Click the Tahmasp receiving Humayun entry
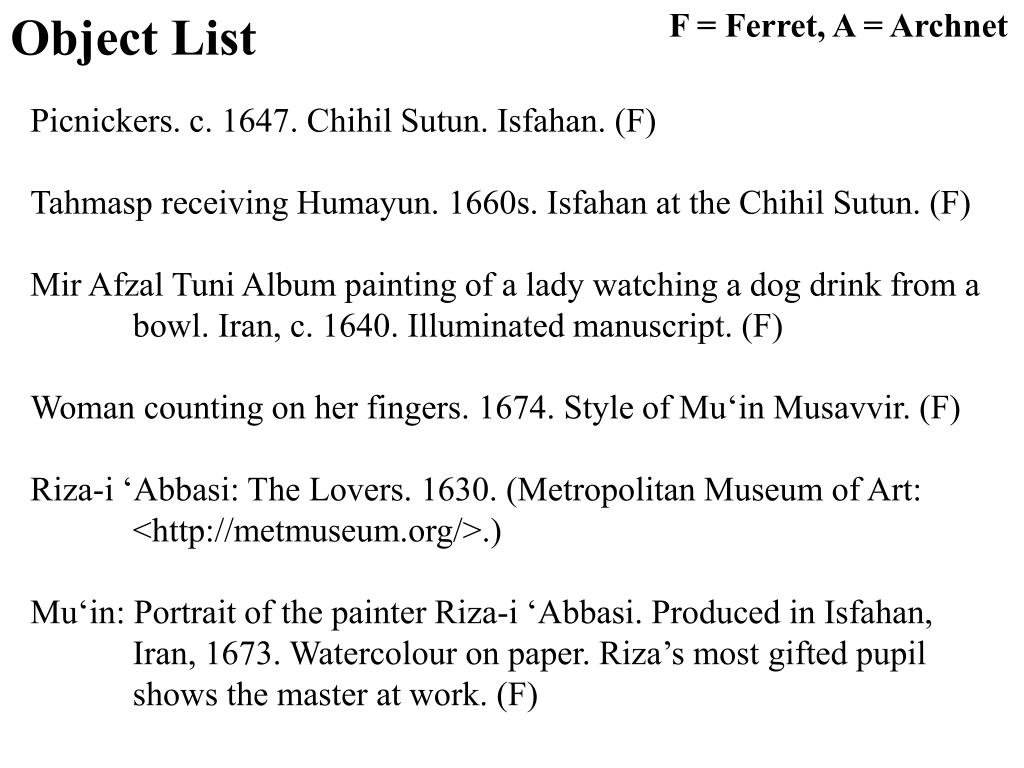Image resolution: width=1024 pixels, height=768 pixels. coord(500,203)
